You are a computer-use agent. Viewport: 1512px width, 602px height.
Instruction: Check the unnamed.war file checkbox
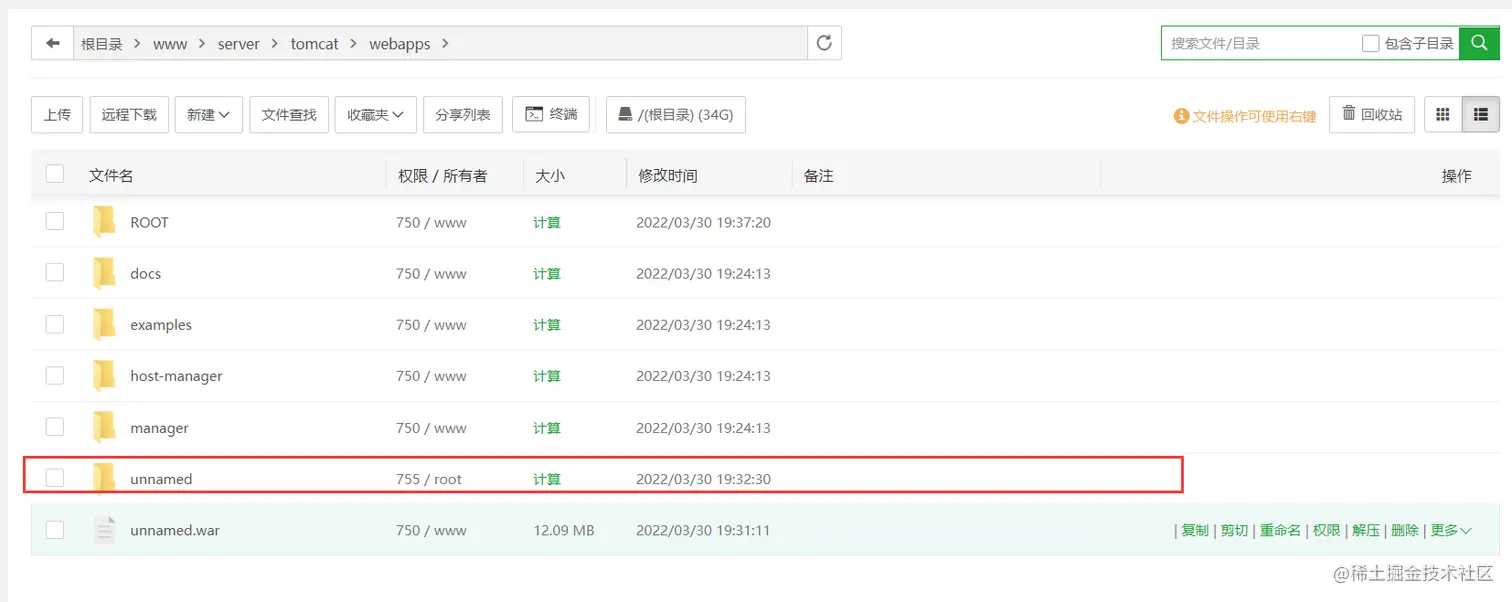coord(55,530)
